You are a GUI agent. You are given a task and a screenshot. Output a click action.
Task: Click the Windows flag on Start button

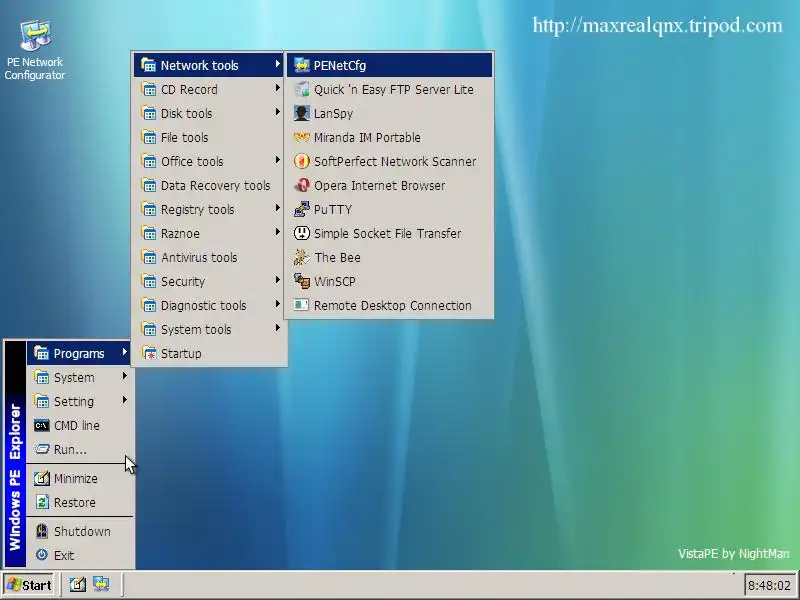click(13, 585)
